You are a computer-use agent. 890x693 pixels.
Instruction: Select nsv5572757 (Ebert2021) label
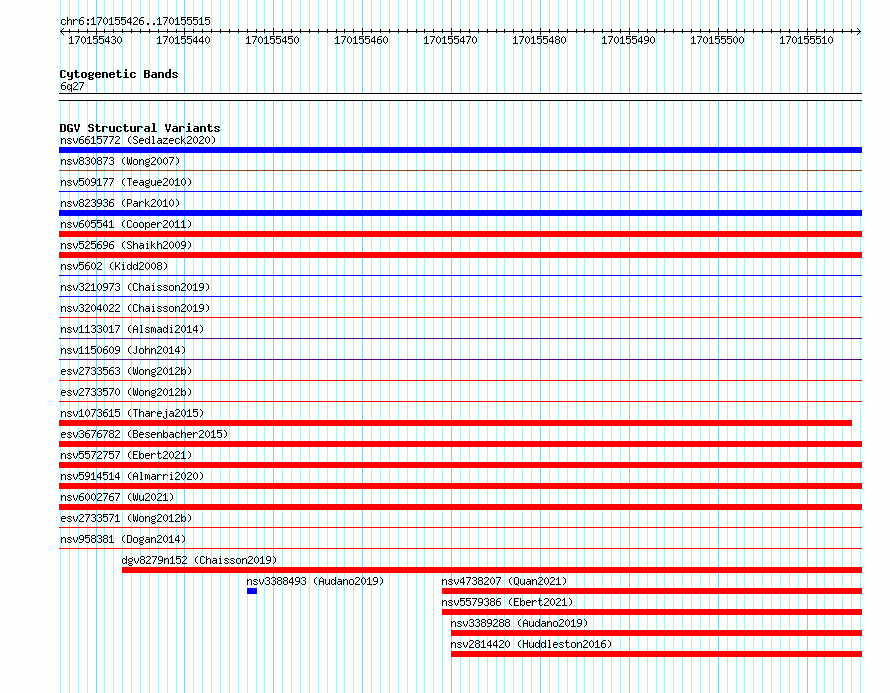(x=126, y=455)
